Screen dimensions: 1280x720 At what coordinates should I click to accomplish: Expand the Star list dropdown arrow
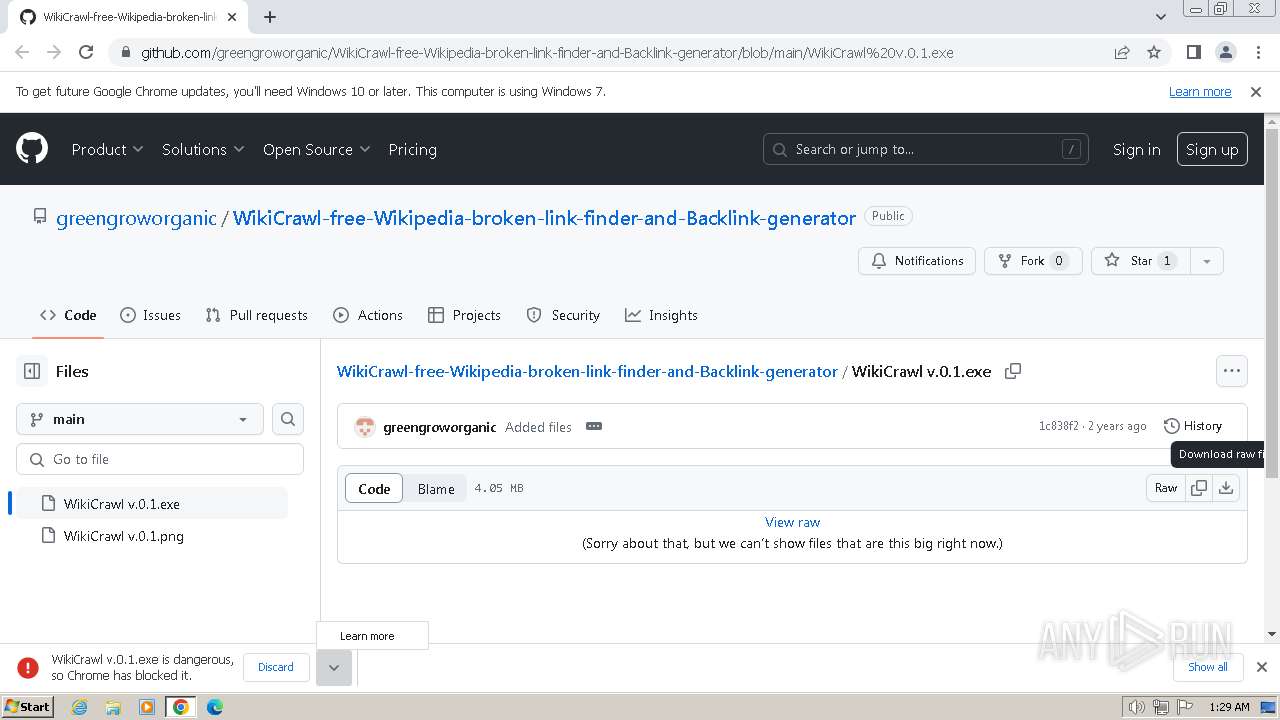tap(1207, 261)
